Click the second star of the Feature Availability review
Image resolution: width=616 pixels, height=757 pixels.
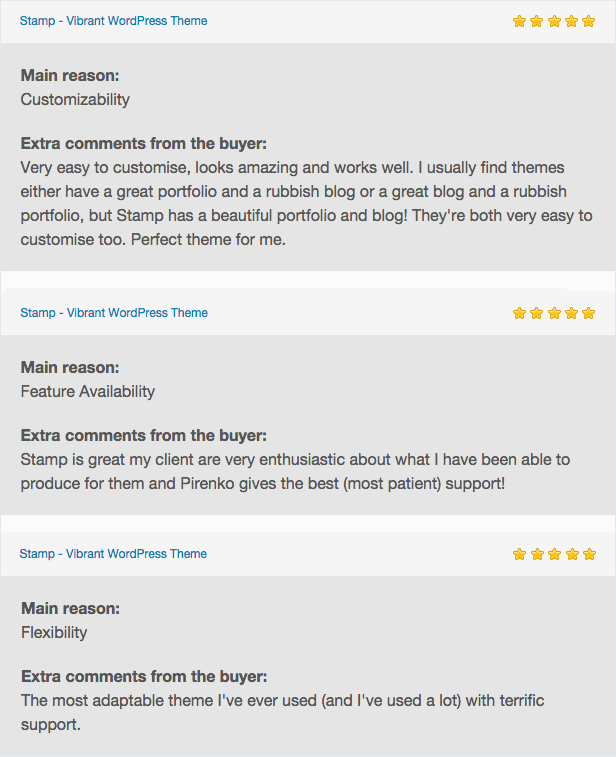tap(537, 313)
